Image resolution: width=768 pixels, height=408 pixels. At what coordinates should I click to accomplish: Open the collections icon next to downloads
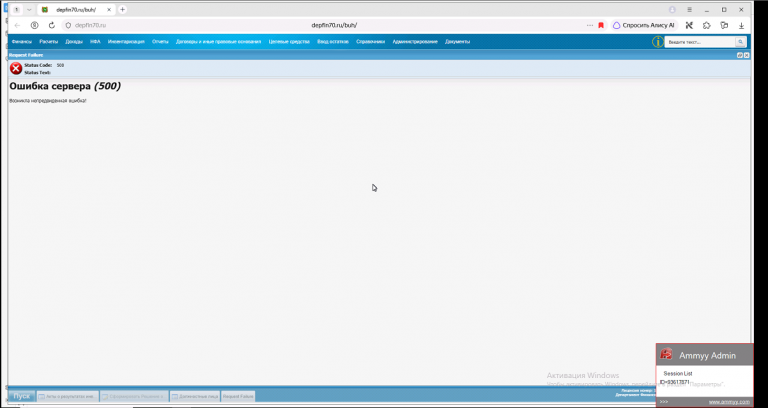pyautogui.click(x=724, y=25)
